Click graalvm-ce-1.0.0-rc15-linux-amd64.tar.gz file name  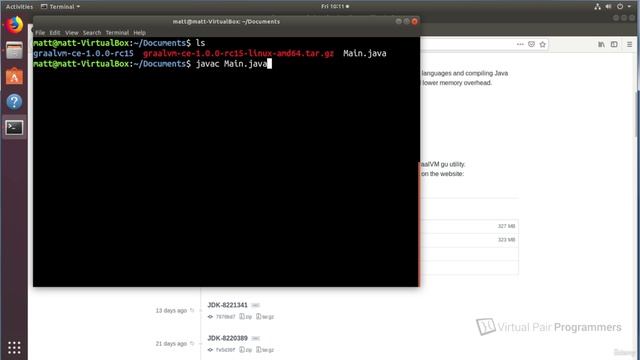(238, 53)
